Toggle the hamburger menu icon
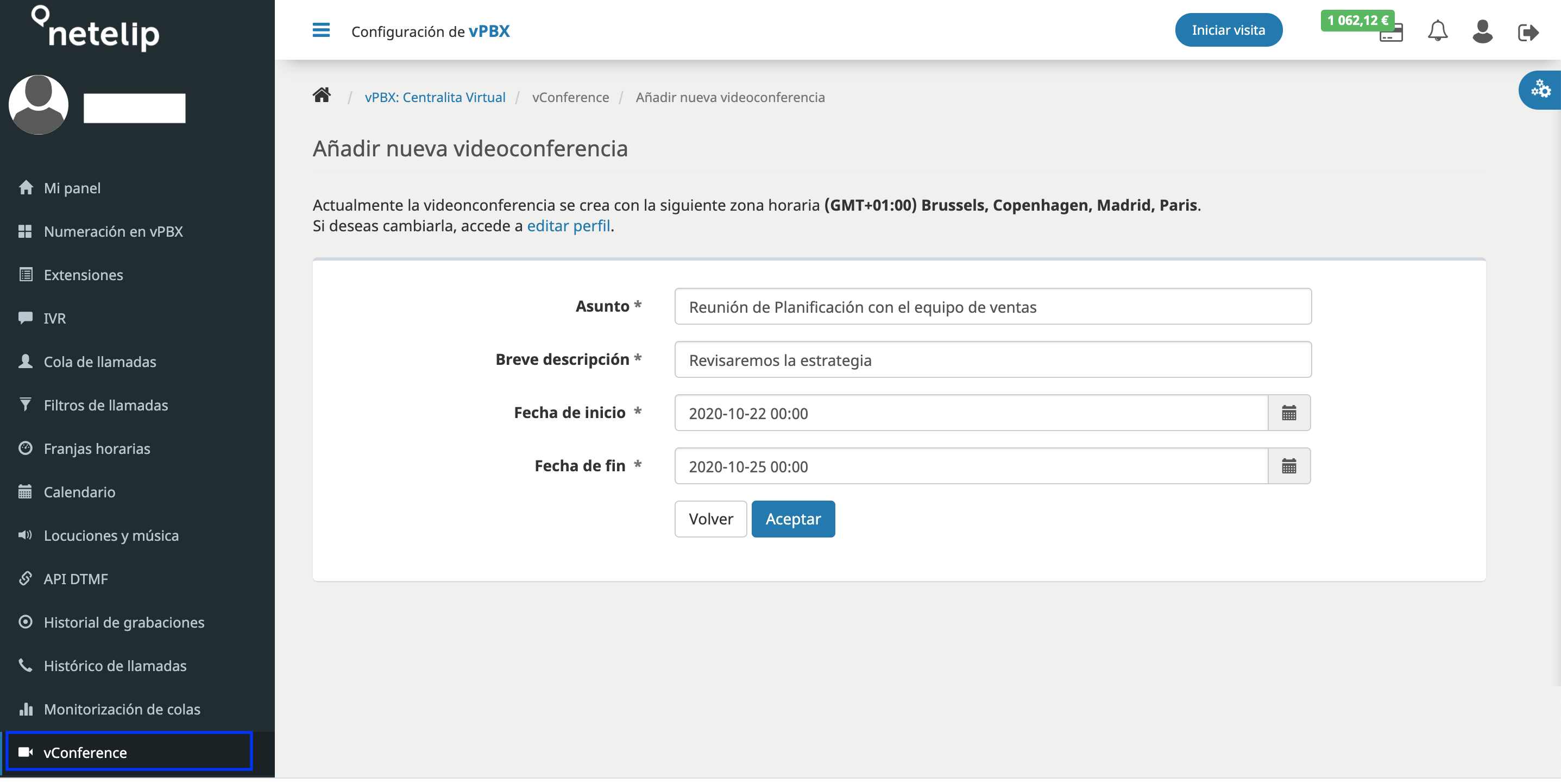Viewport: 1561px width, 784px height. click(x=320, y=30)
